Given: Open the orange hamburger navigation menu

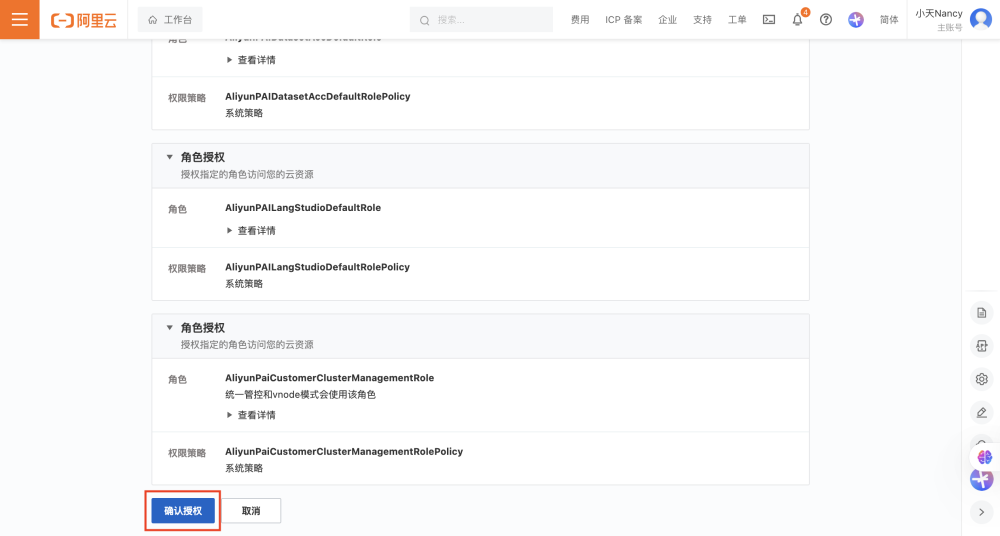Looking at the screenshot, I should (20, 19).
